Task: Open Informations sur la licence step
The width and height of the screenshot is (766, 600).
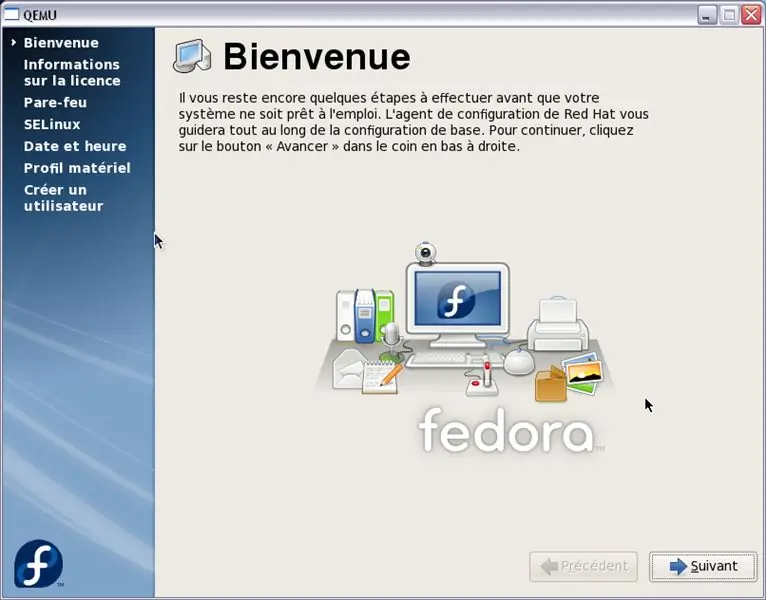Action: click(72, 72)
